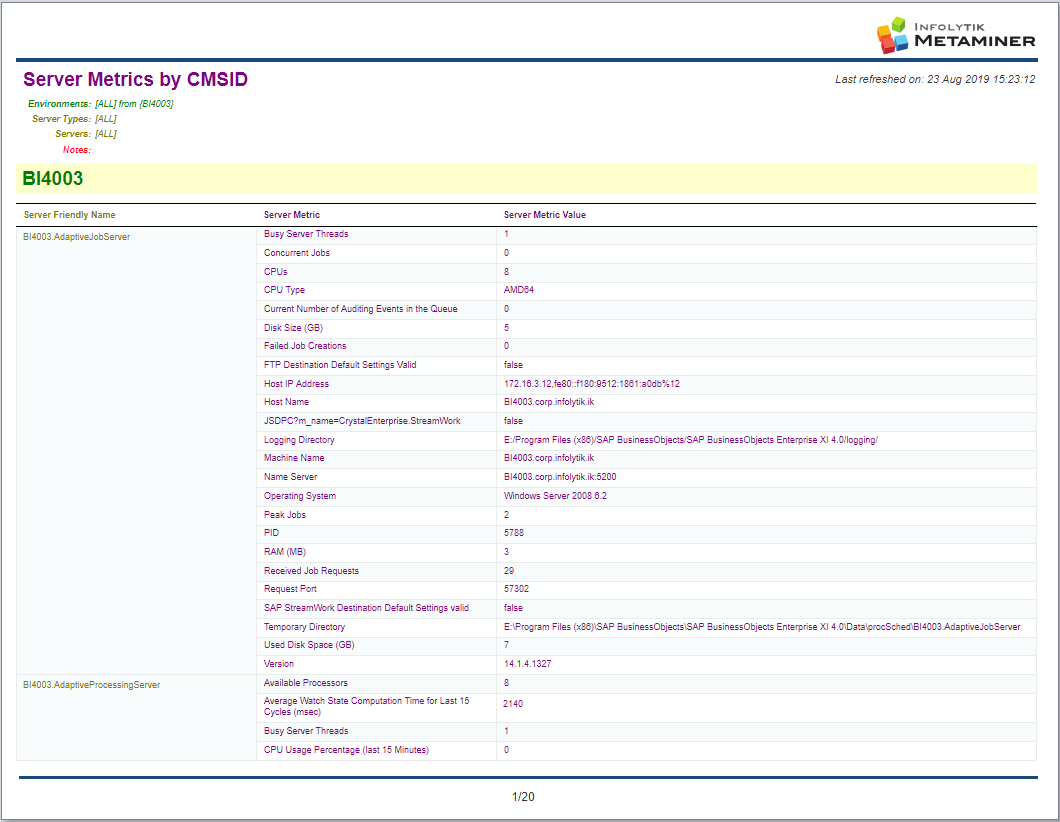Click the "Temporary Directory" metric
1060x822 pixels.
(304, 627)
